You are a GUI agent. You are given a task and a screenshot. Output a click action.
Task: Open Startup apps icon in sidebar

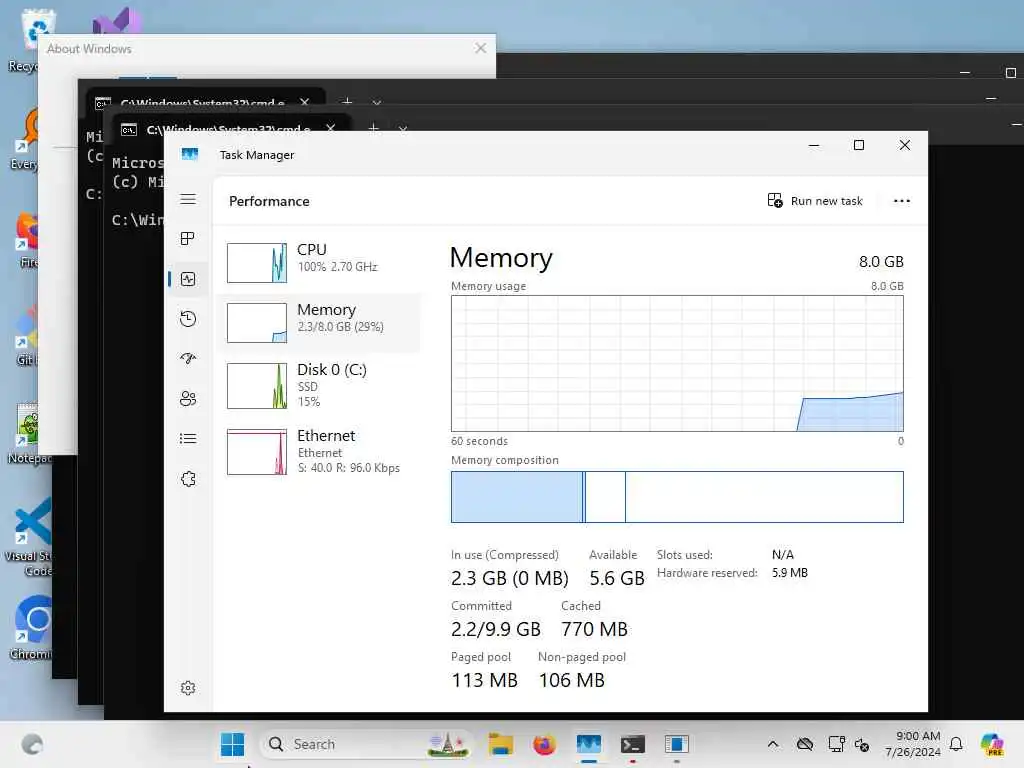click(x=188, y=359)
